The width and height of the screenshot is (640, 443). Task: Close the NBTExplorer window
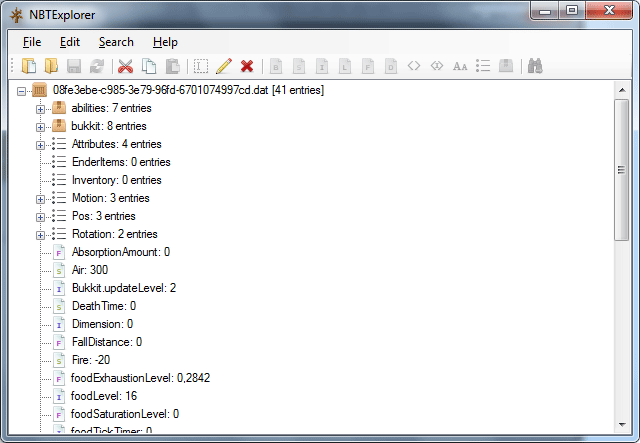tap(609, 11)
